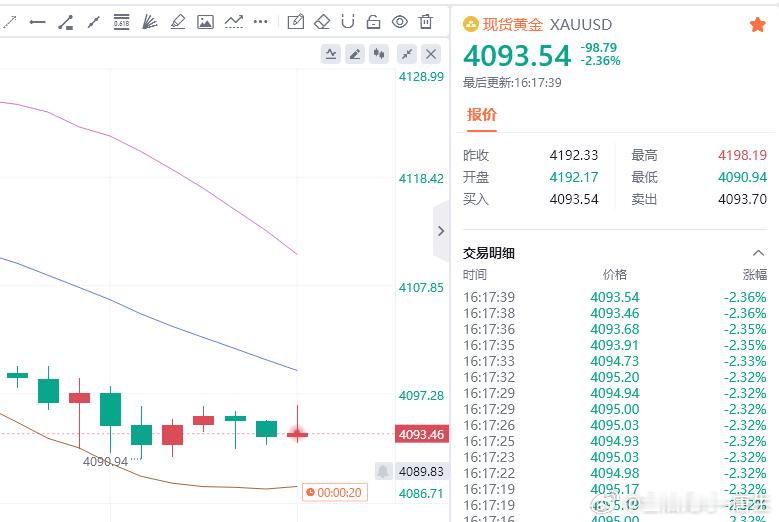This screenshot has height=522, width=779.
Task: Click the 卖出 value 4093.70
Action: pyautogui.click(x=742, y=199)
